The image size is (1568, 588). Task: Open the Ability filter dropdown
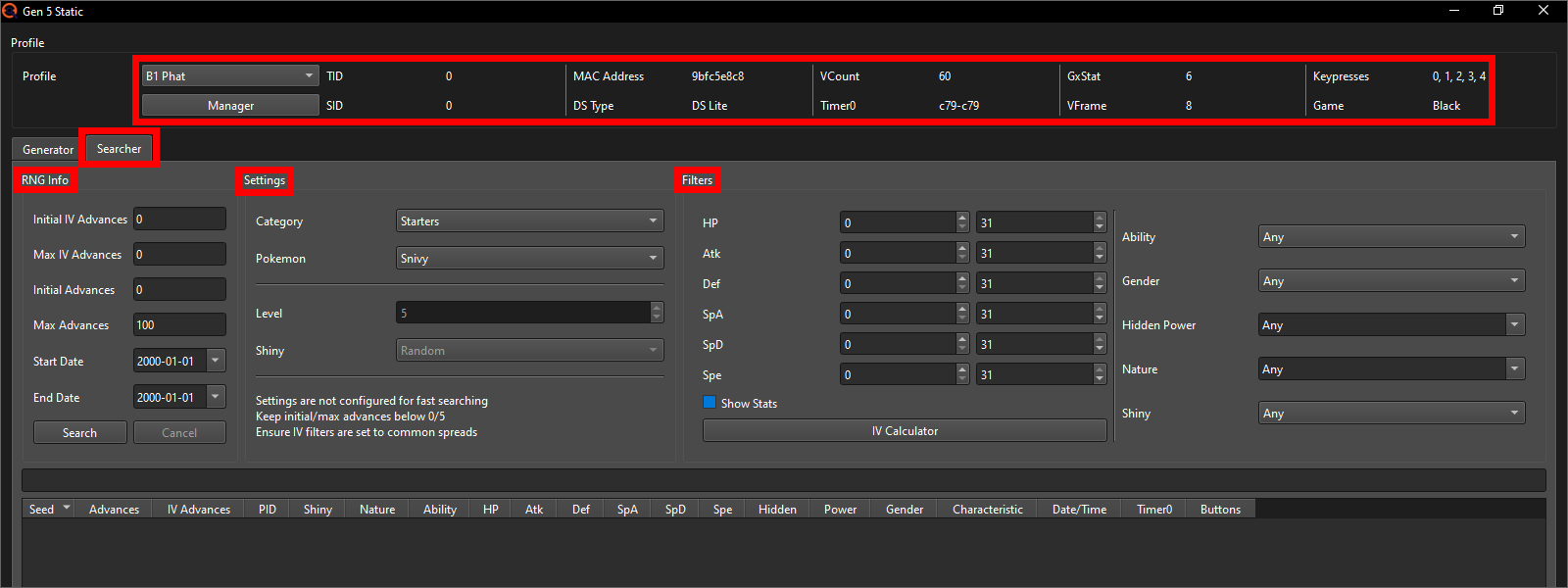(1392, 236)
